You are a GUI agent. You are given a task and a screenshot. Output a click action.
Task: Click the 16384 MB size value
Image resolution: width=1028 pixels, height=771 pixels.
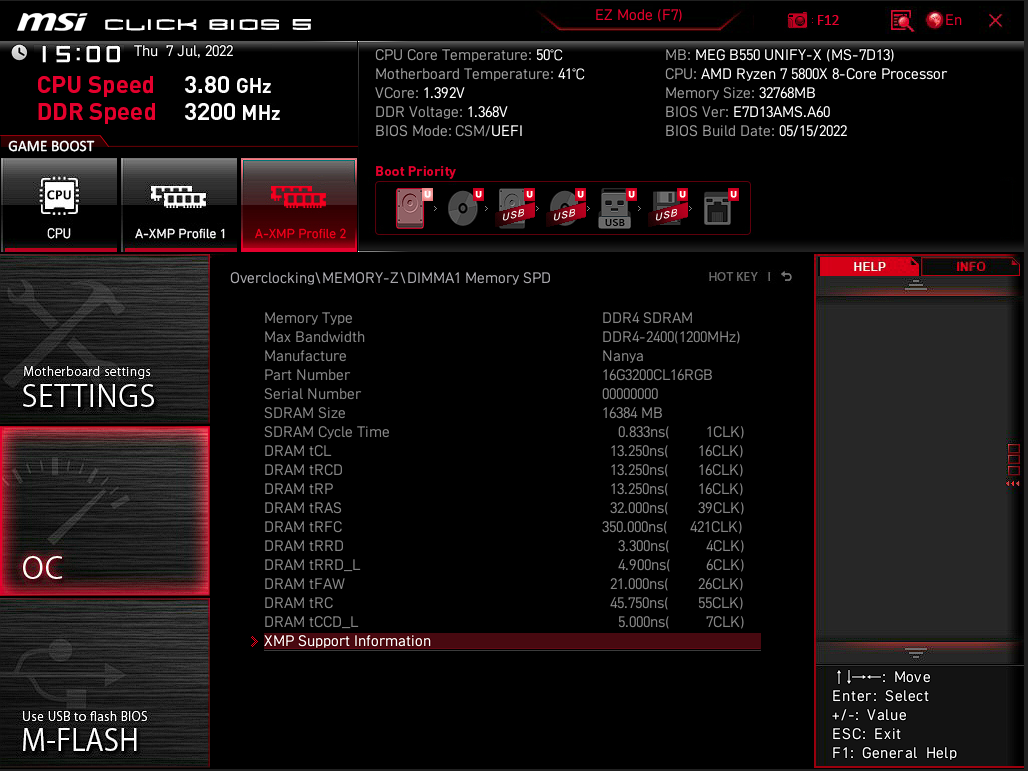(632, 413)
